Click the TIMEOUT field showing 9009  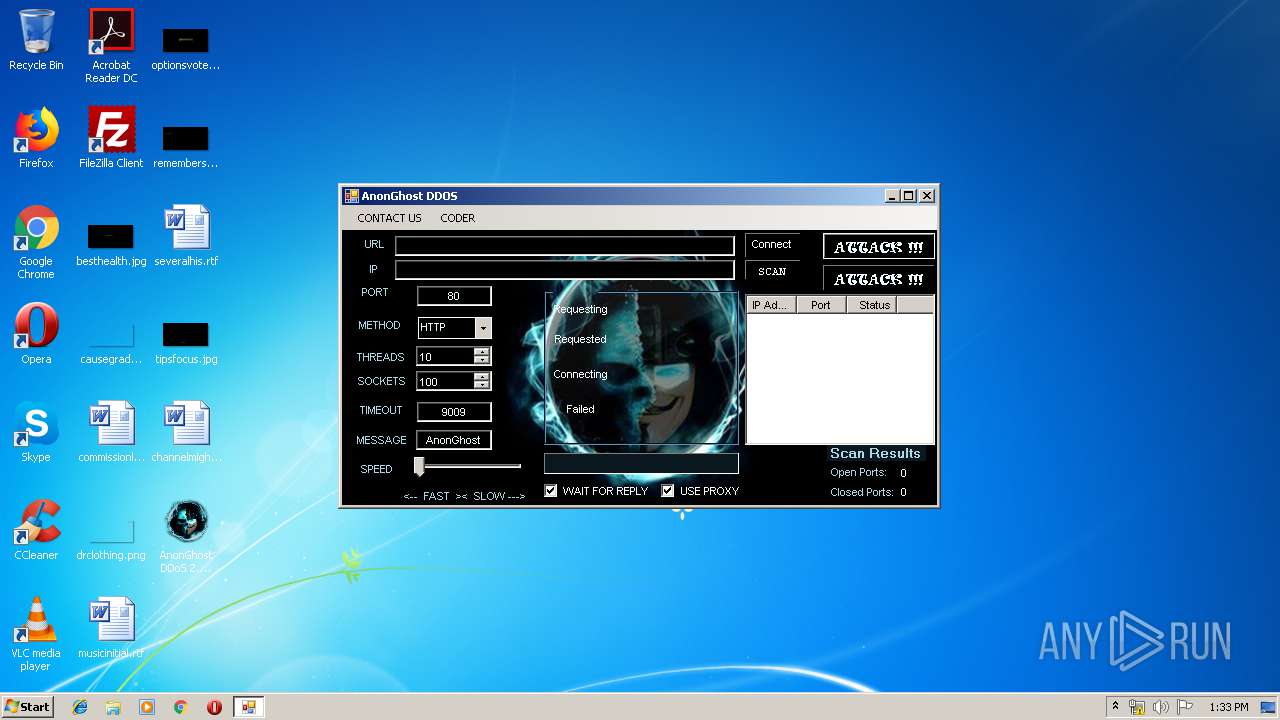point(454,412)
